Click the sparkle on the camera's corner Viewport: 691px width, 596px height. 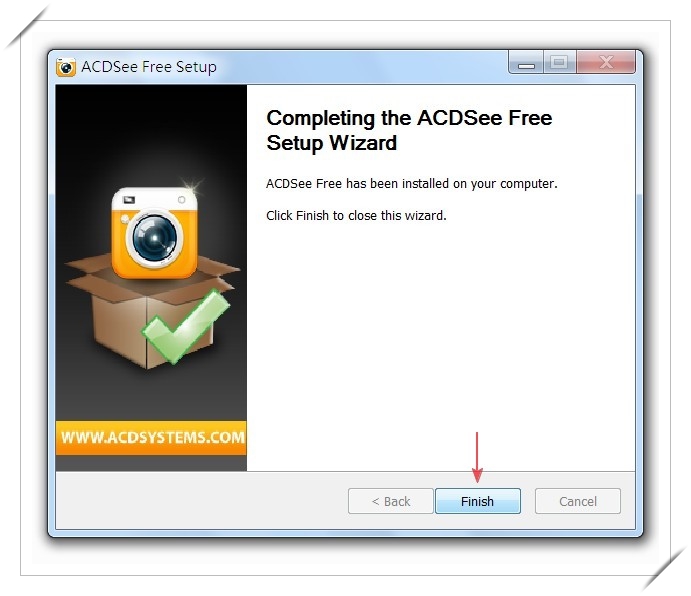192,186
